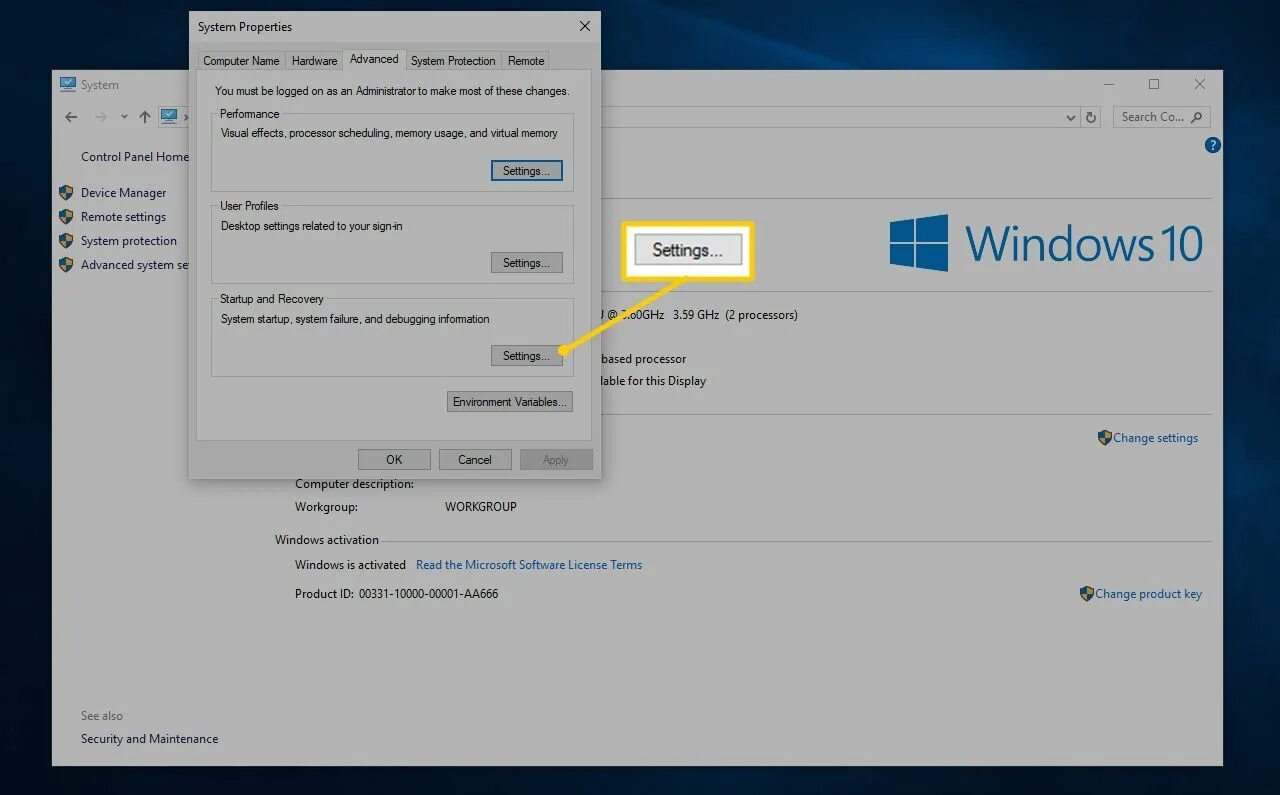Open Performance Settings button
This screenshot has height=795, width=1280.
(x=526, y=171)
